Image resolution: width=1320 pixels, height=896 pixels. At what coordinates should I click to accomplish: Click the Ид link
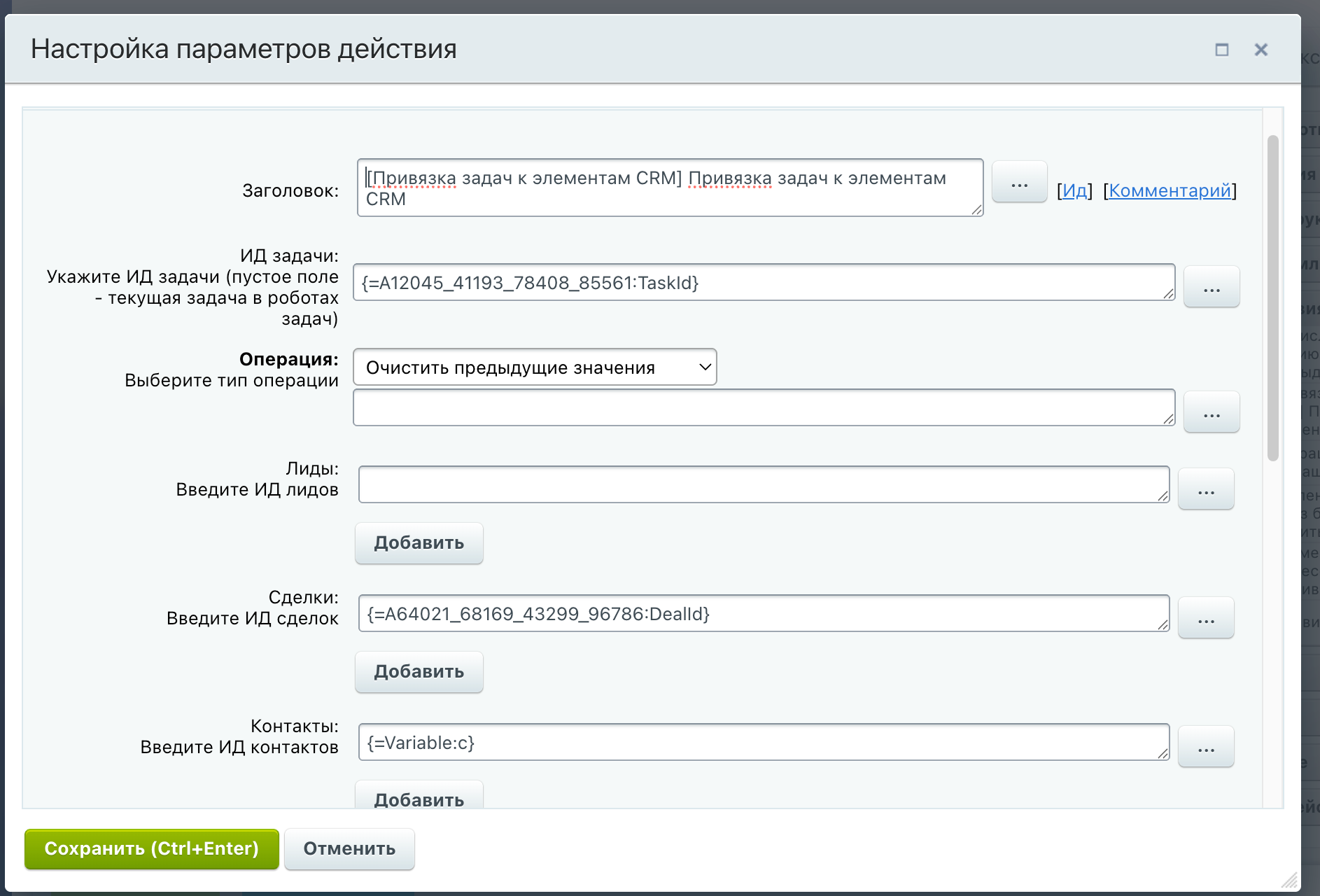point(1074,190)
